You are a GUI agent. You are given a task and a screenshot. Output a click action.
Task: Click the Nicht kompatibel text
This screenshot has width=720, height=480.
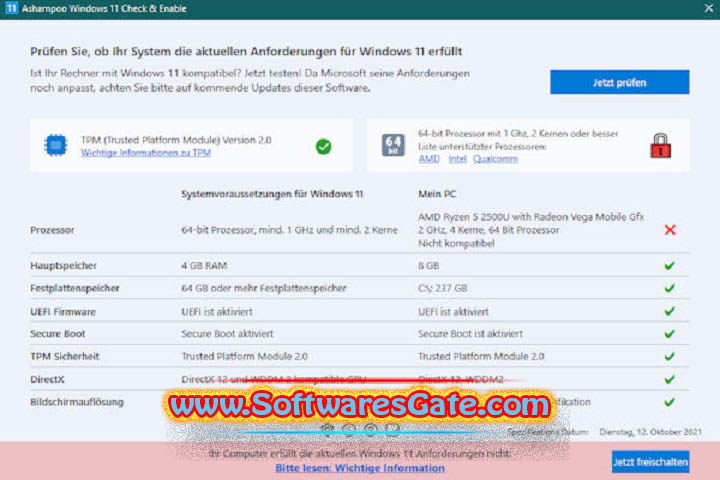point(456,243)
